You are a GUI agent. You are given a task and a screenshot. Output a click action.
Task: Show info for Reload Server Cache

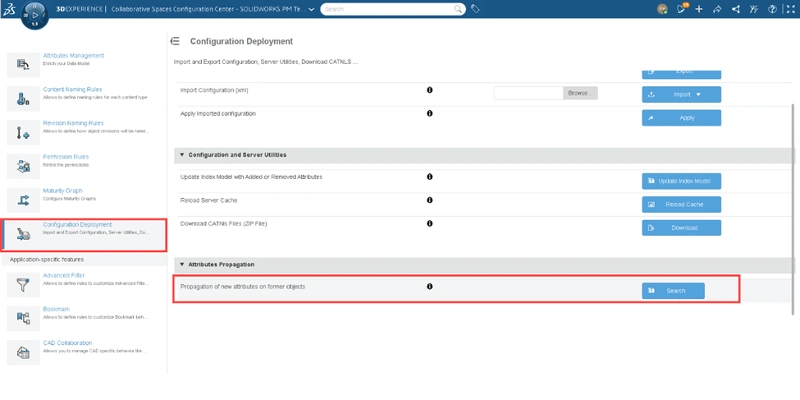click(x=430, y=200)
